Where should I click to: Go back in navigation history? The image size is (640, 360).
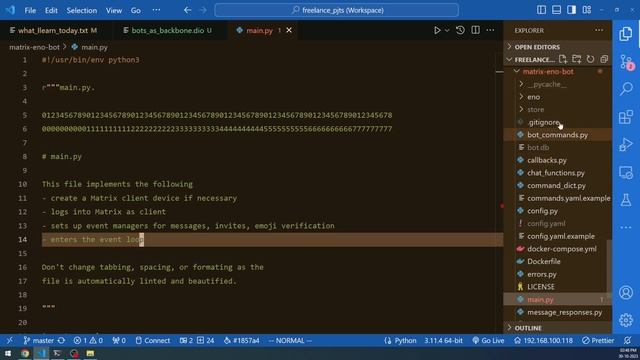coord(187,10)
